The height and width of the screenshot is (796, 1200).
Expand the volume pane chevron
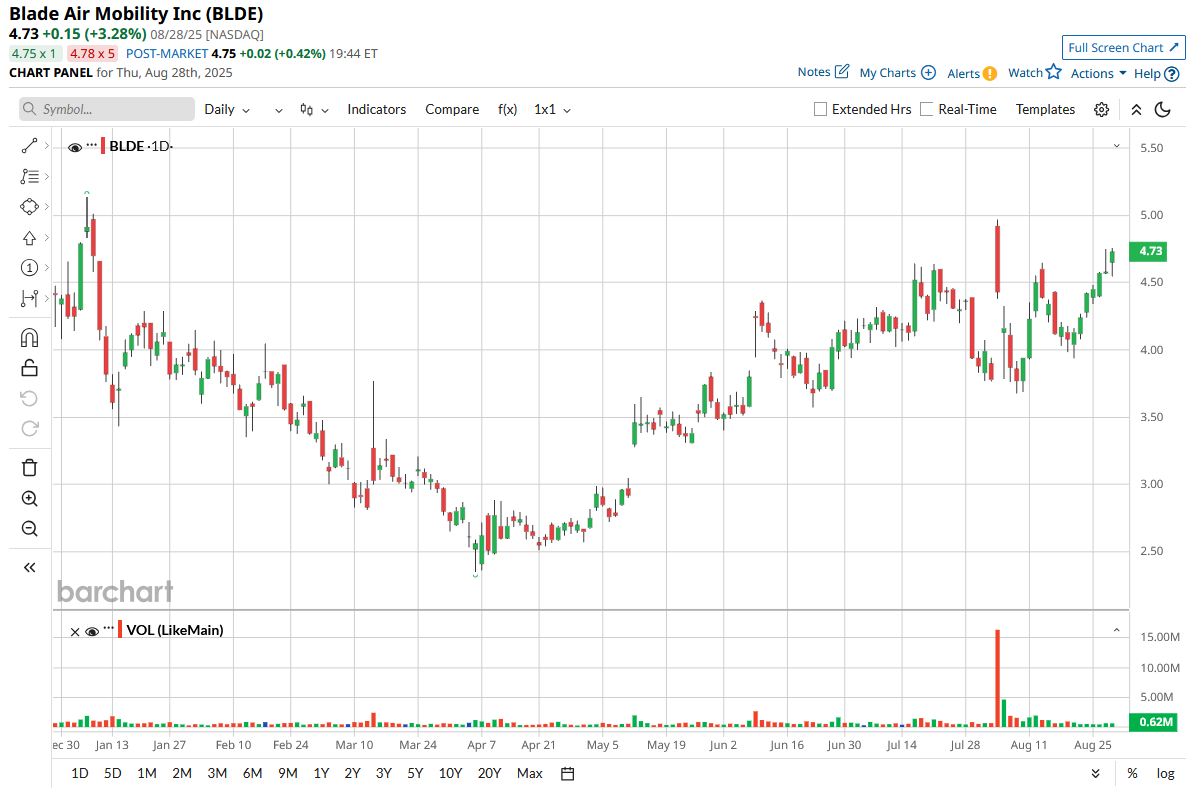tap(1117, 630)
